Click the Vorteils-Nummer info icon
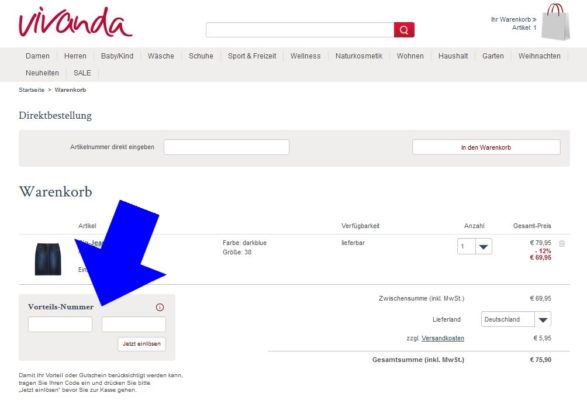The image size is (587, 400). click(x=160, y=307)
